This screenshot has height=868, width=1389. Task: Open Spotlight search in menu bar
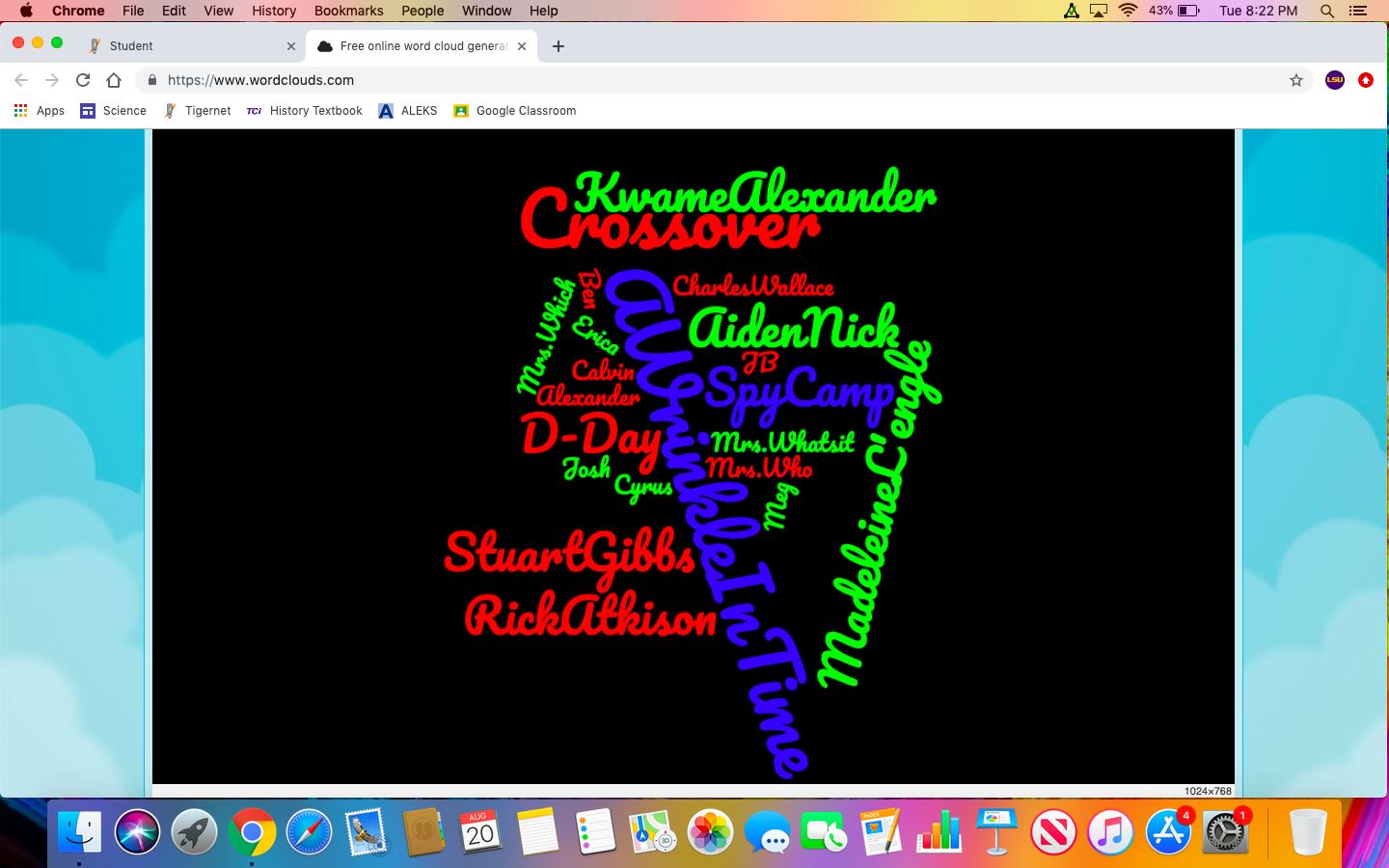pos(1327,11)
